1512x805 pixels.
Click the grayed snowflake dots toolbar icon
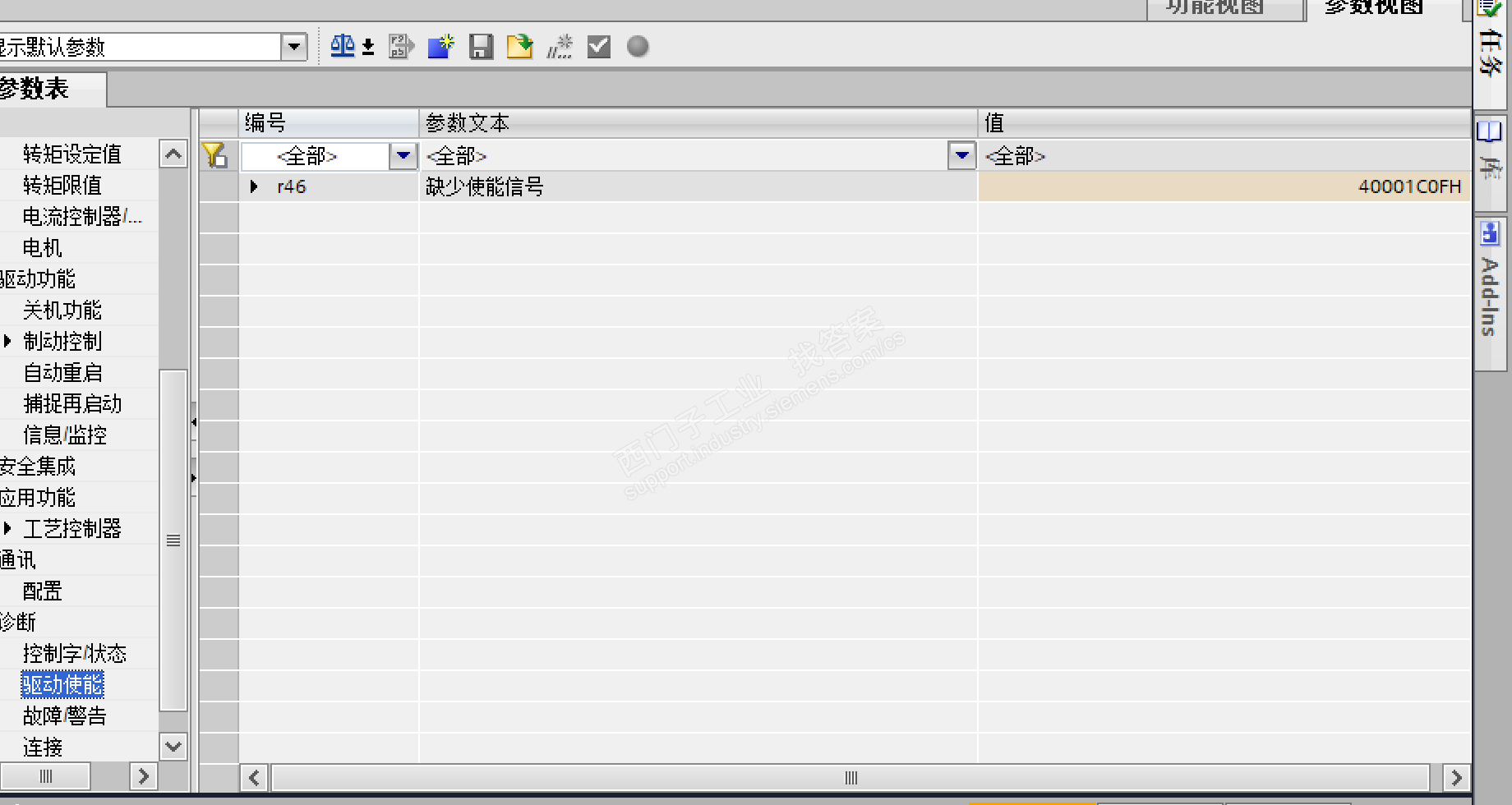click(560, 46)
